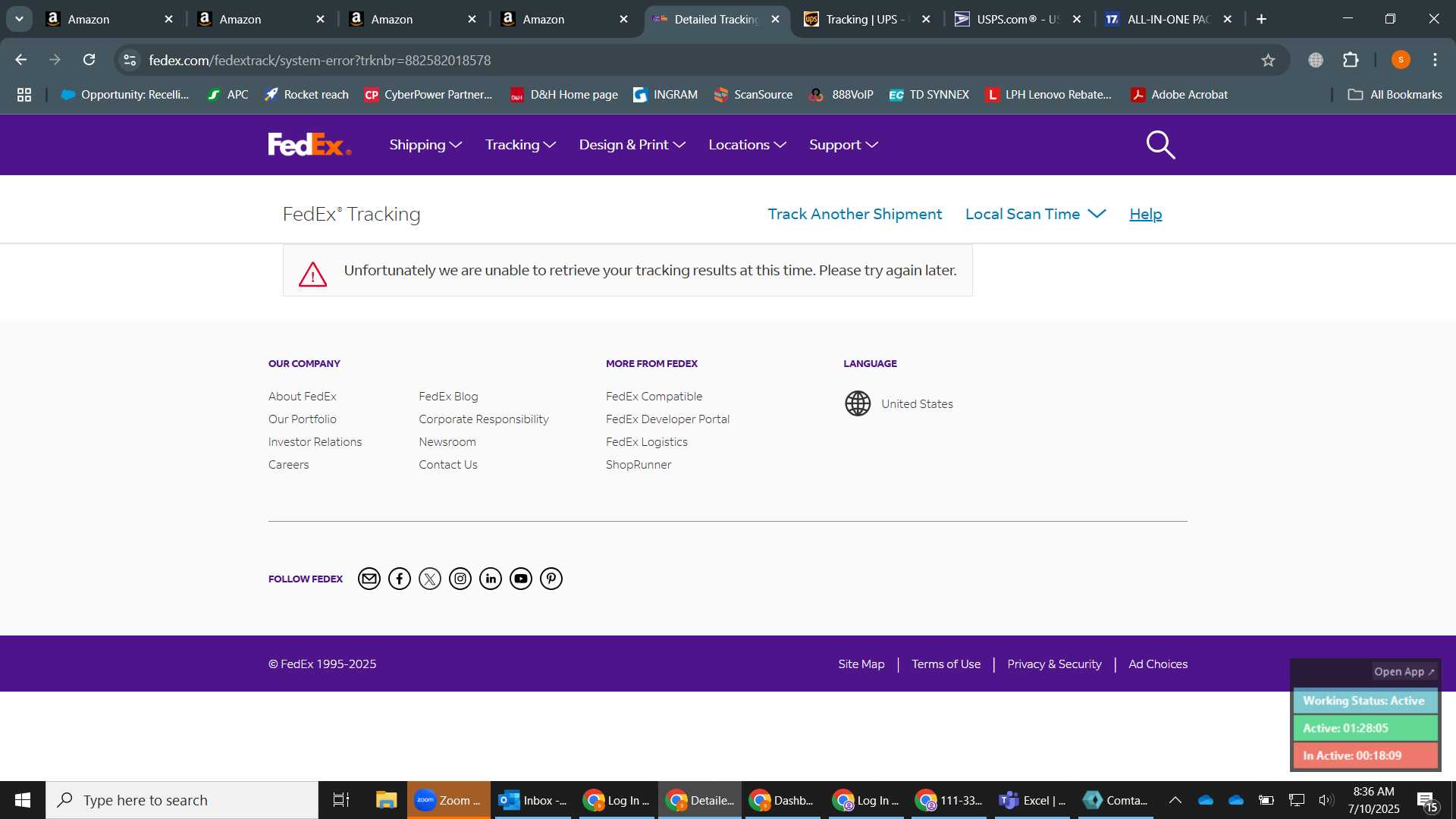Open the Local Scan Time dropdown

pos(1035,214)
